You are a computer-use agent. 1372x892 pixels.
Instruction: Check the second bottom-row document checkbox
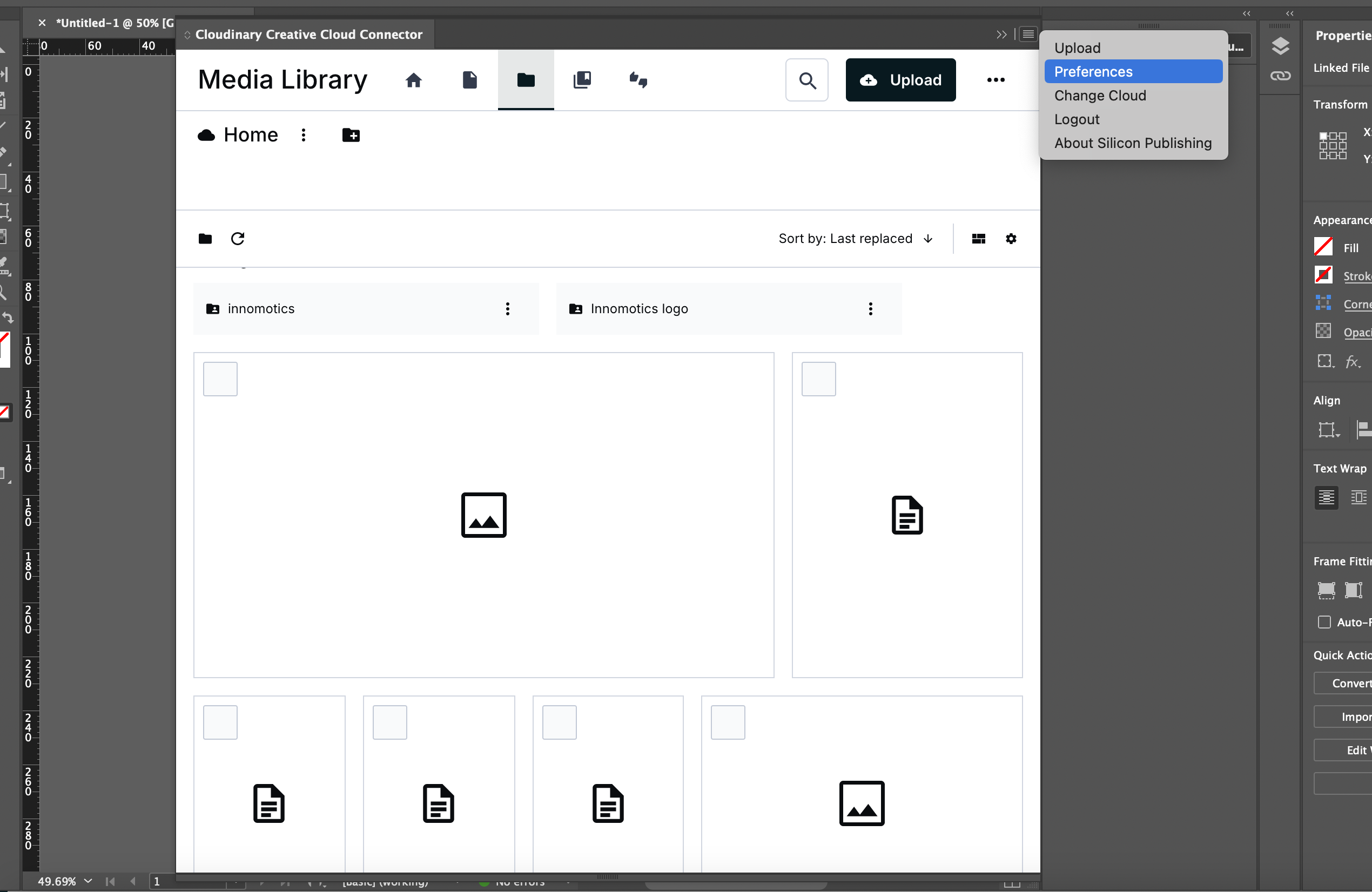(389, 722)
